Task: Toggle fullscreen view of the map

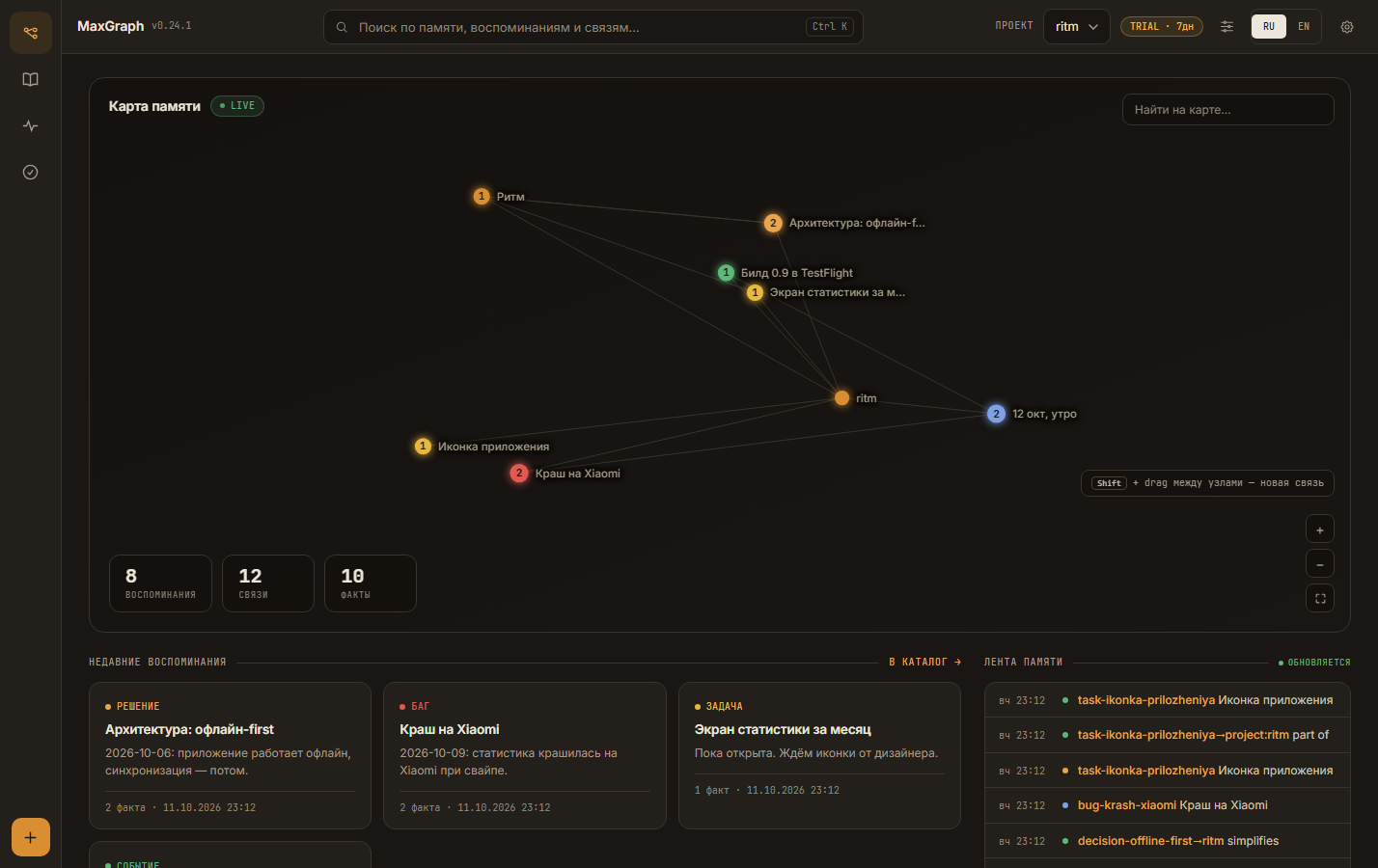Action: tap(1320, 598)
